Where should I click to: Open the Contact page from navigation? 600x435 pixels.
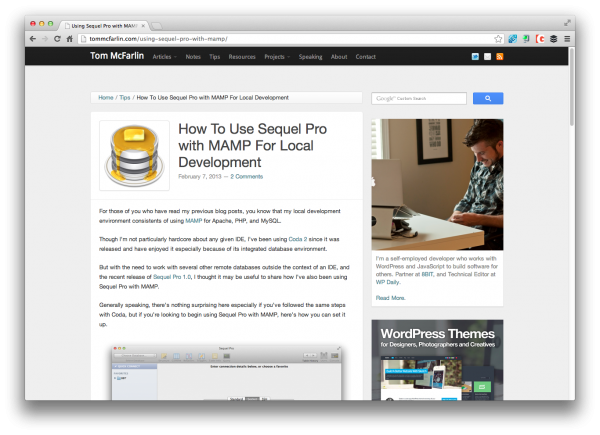coord(366,57)
